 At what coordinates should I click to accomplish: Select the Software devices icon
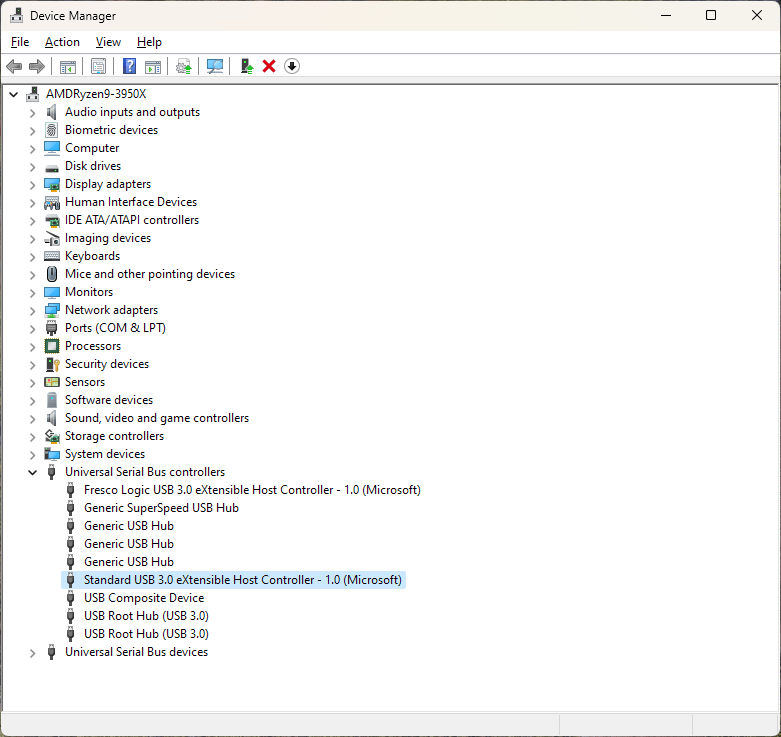pos(52,400)
